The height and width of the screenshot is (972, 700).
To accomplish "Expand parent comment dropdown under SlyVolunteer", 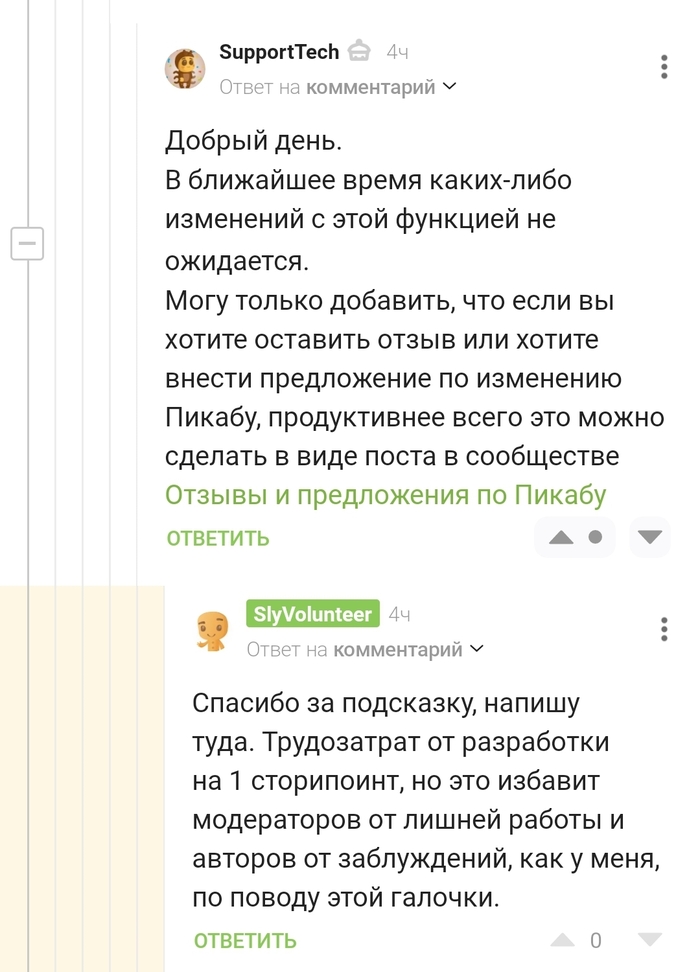I will (476, 649).
